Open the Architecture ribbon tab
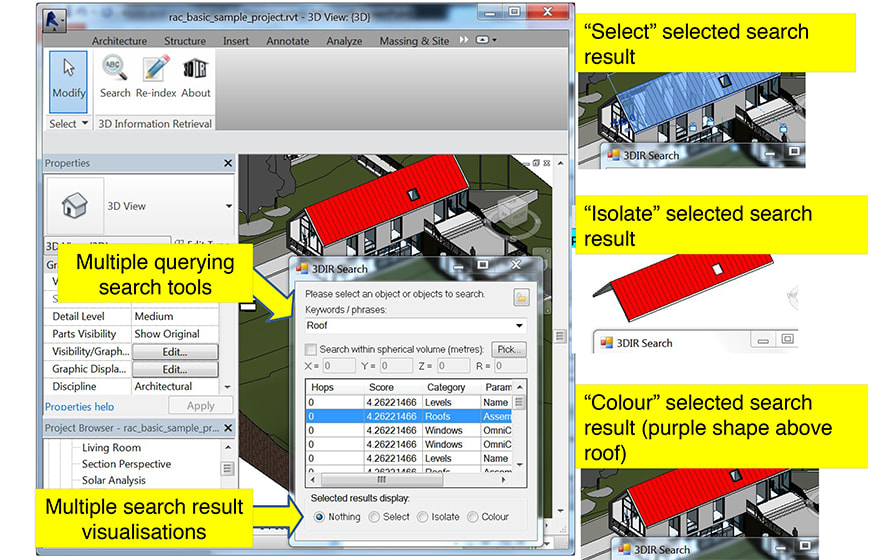880x560 pixels. pos(120,41)
